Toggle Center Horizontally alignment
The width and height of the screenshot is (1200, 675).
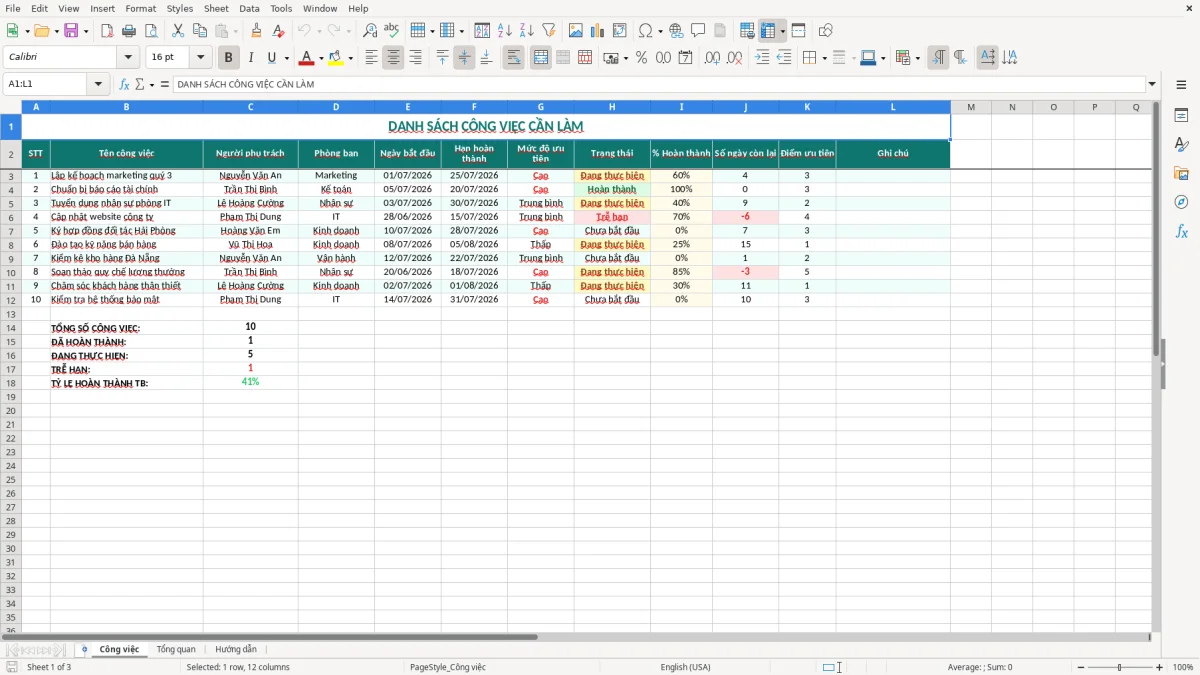393,58
